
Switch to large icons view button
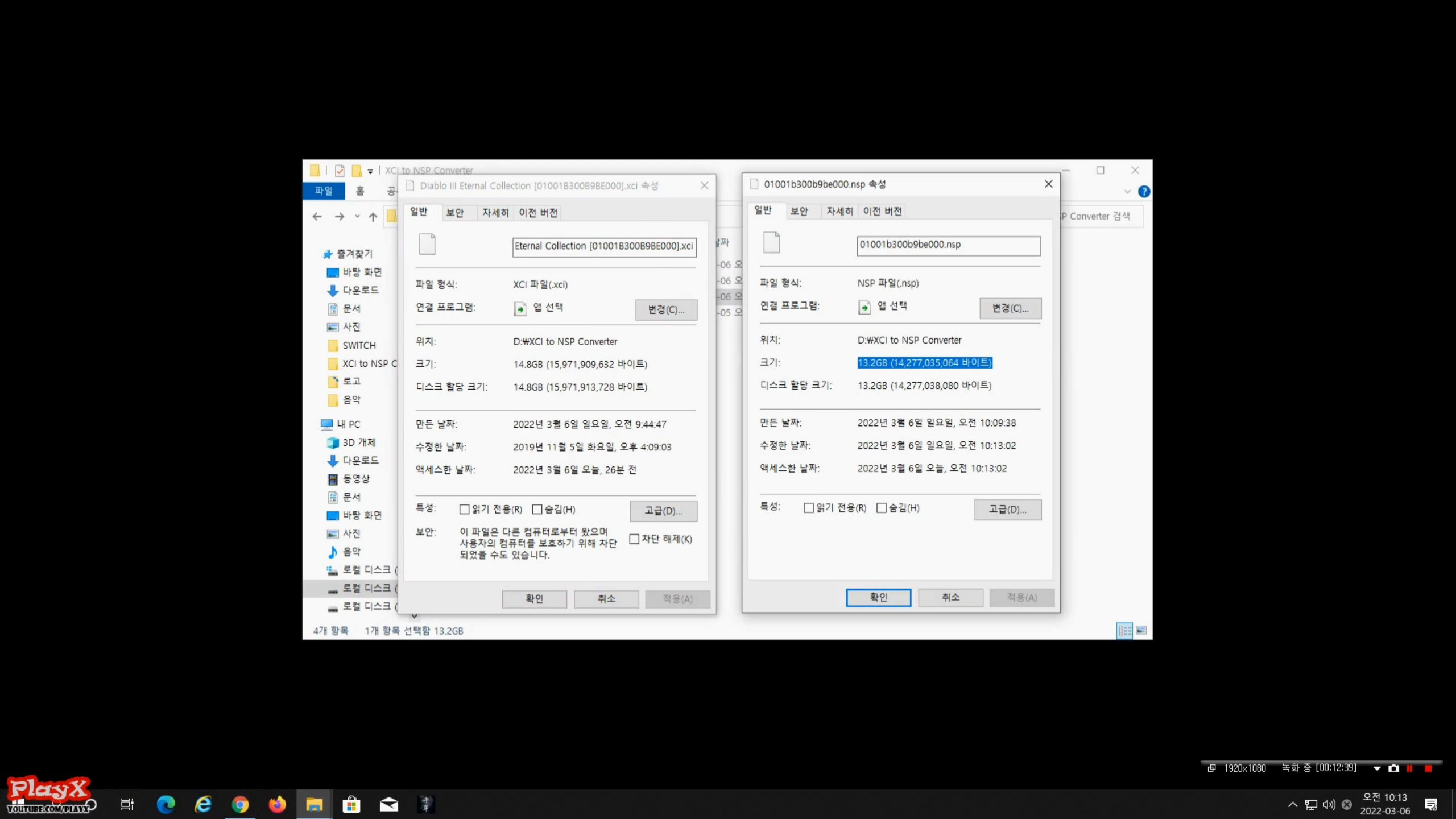[1141, 630]
